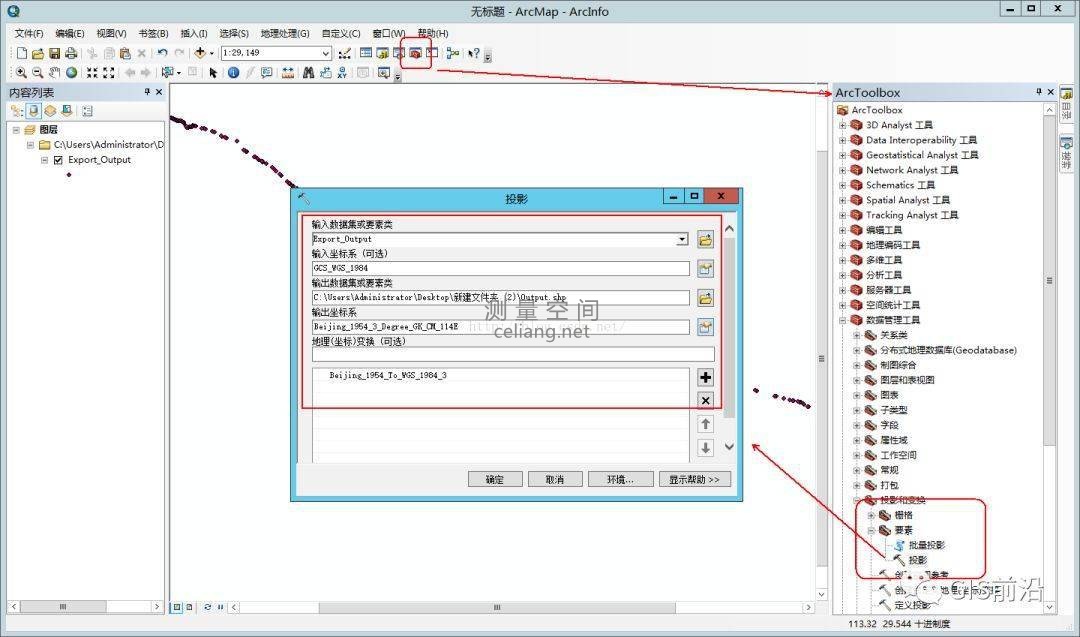
Task: Add a geographic transformation with plus
Action: coord(705,377)
